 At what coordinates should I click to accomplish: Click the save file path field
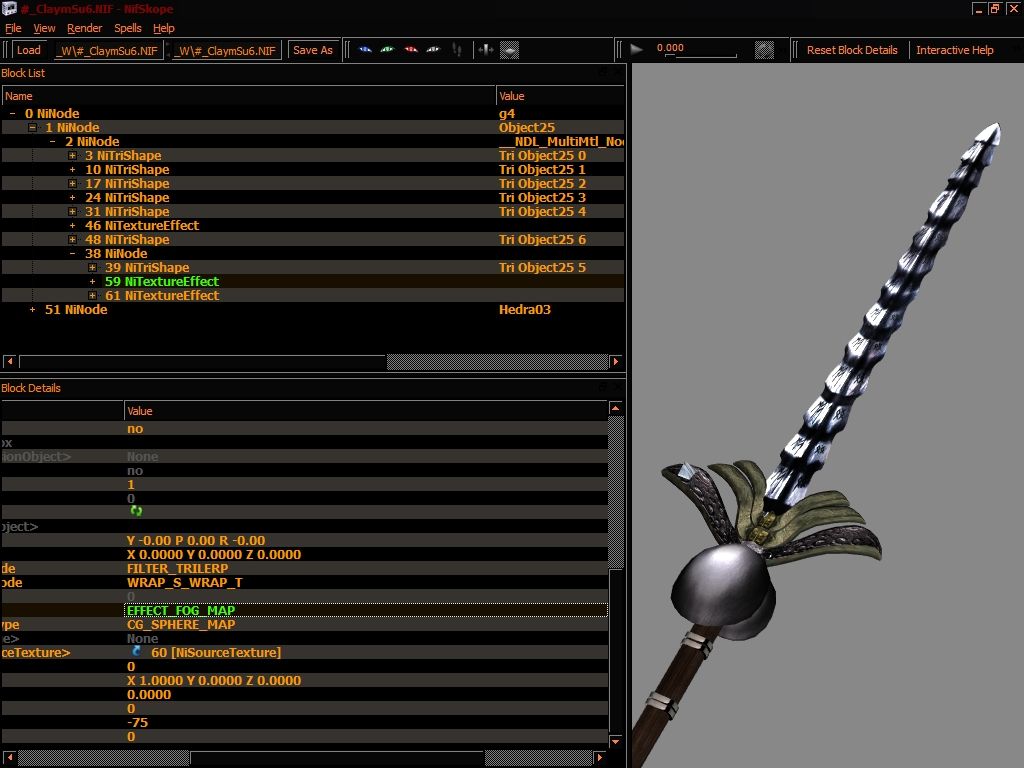[227, 50]
